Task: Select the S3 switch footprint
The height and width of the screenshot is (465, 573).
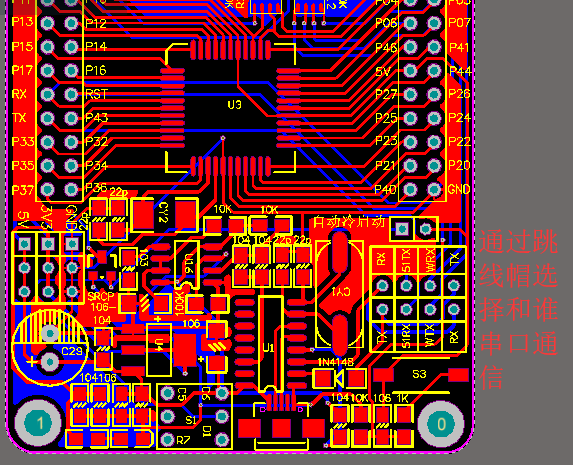Action: coord(420,374)
